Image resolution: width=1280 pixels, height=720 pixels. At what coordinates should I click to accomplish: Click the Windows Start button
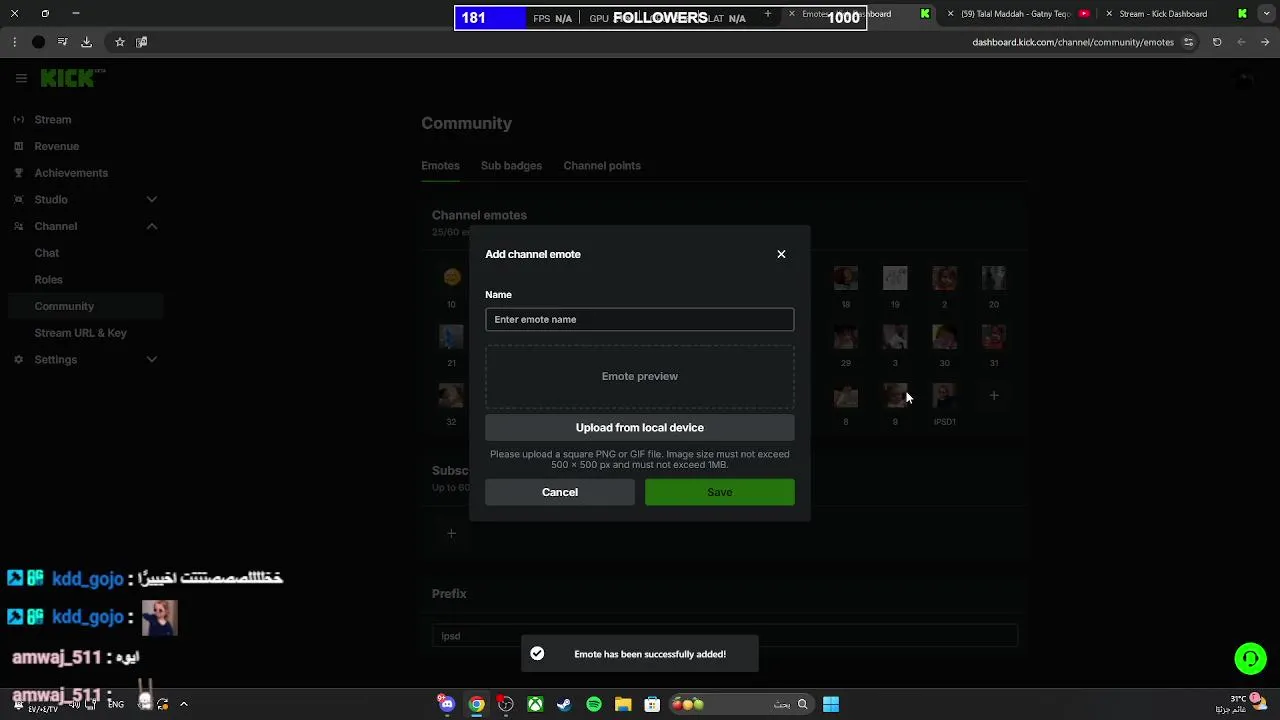click(831, 704)
